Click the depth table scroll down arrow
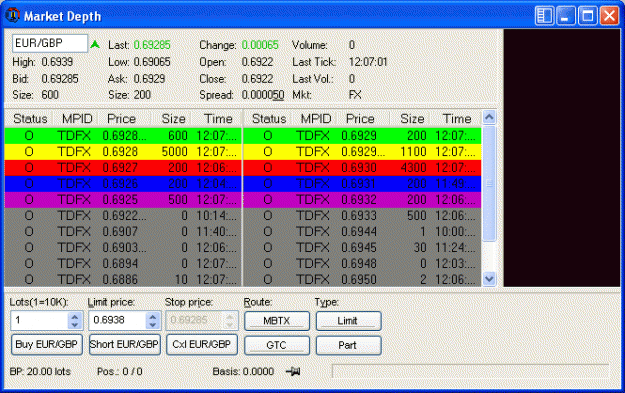625x393 pixels. tap(489, 279)
